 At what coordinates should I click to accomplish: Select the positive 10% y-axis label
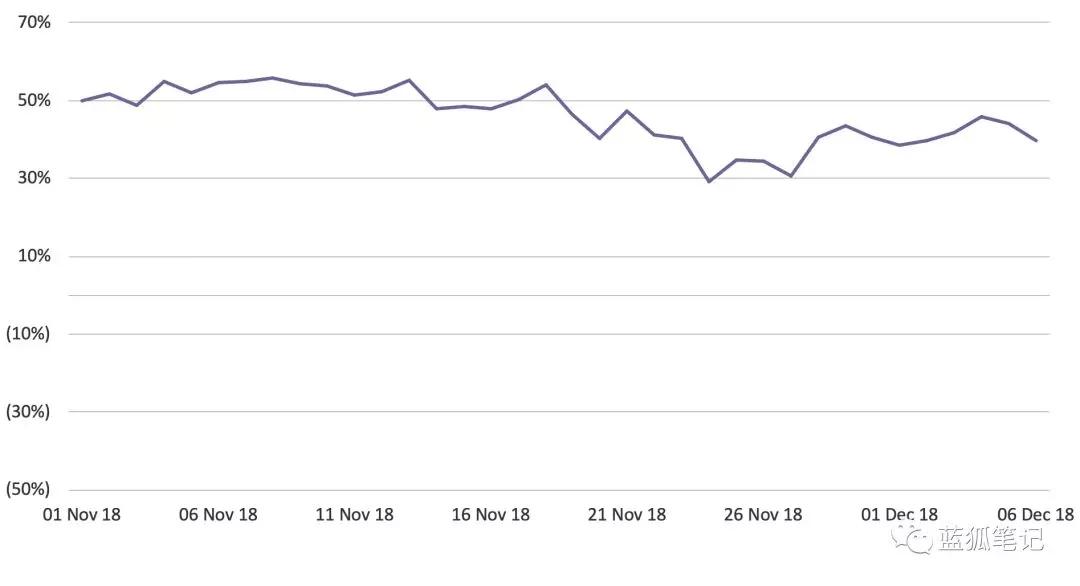34,256
